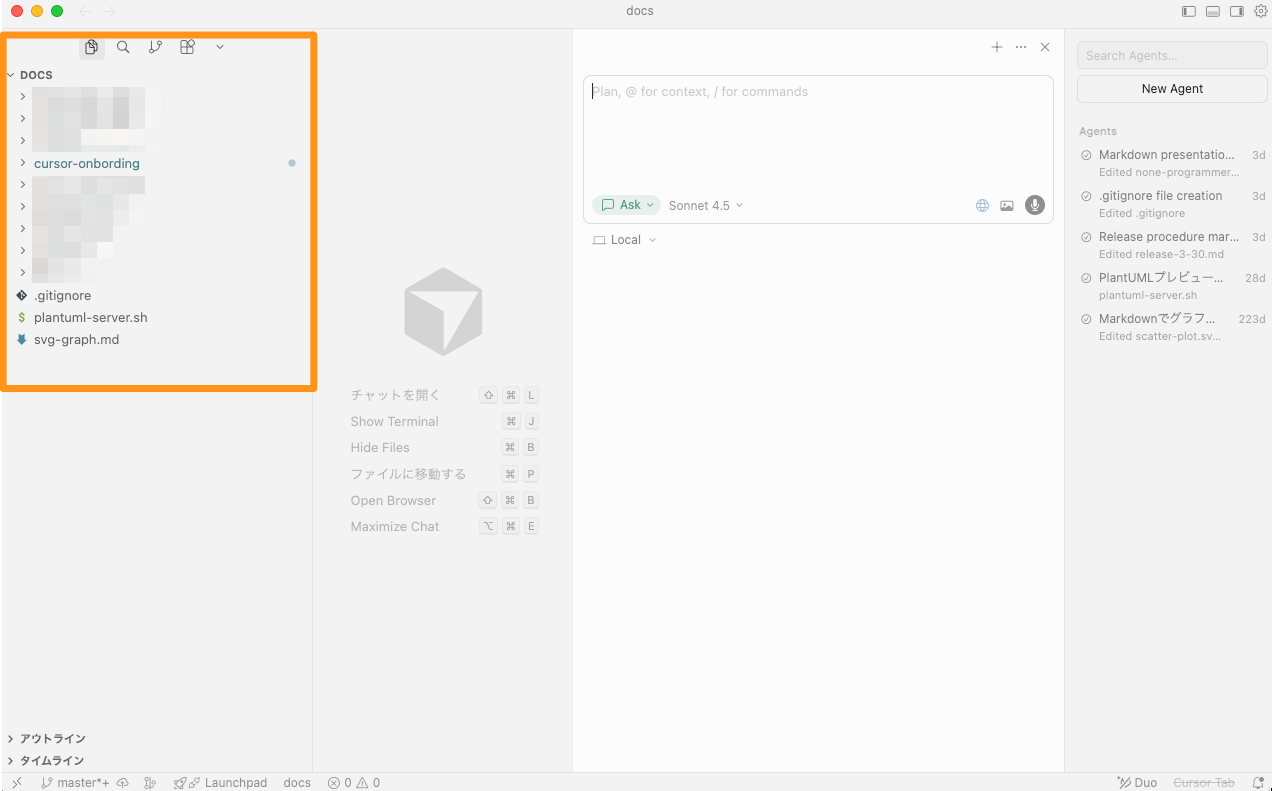Expand the cursor-onbording folder
The image size is (1272, 791).
pos(87,163)
